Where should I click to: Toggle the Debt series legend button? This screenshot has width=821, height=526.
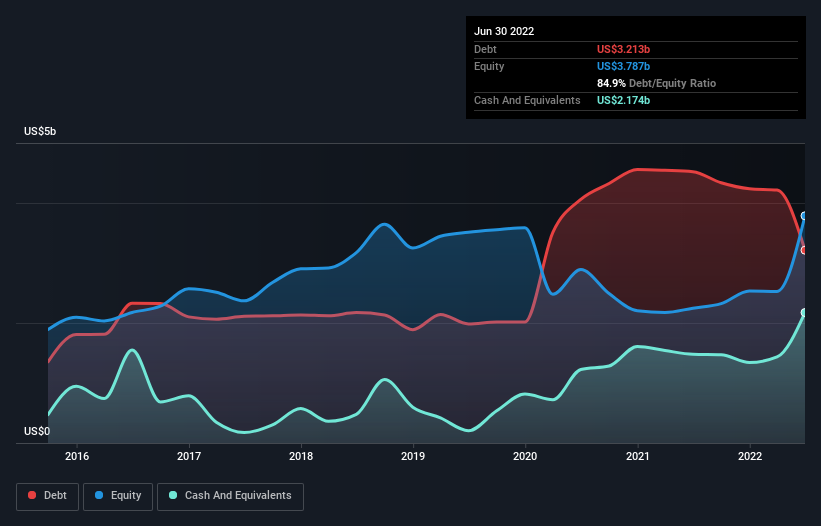[x=47, y=496]
